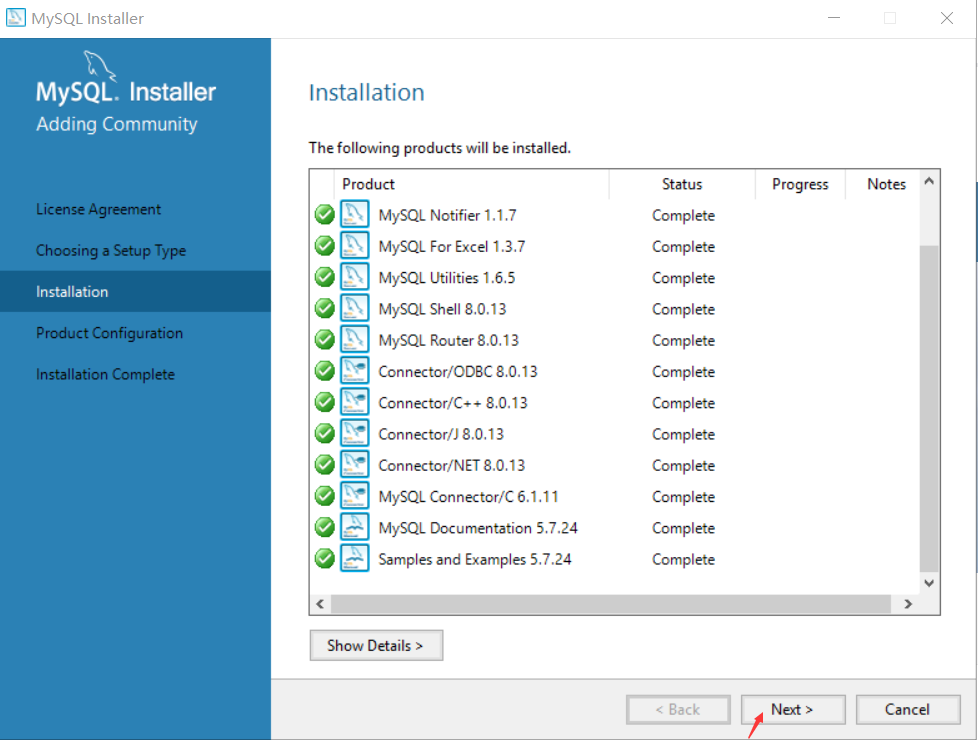
Task: Click the green checkmark beside Connector/C++ 8.0.13
Action: 324,402
